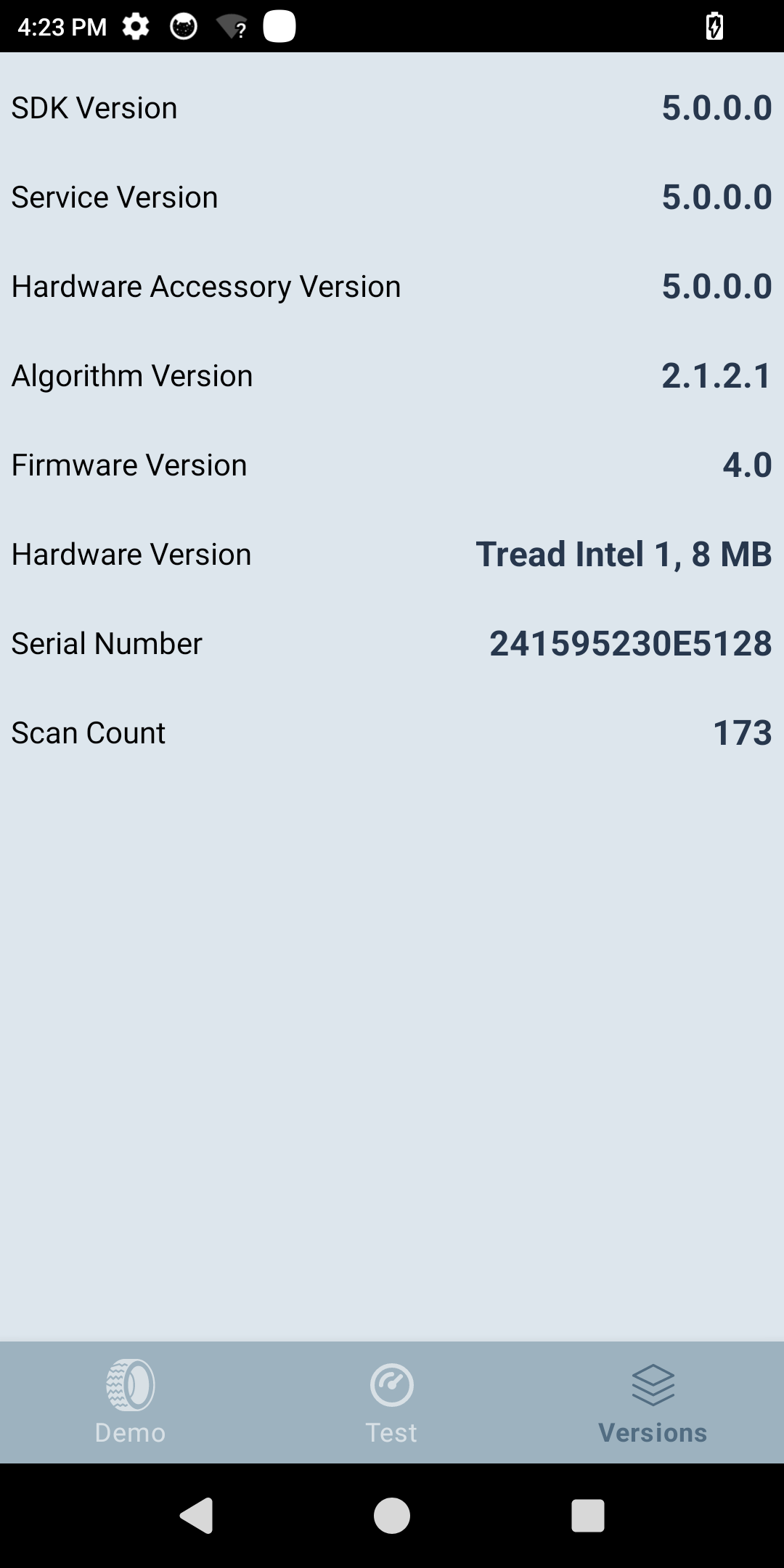The image size is (784, 1568).
Task: Open the Demo tire icon
Action: point(131,1384)
